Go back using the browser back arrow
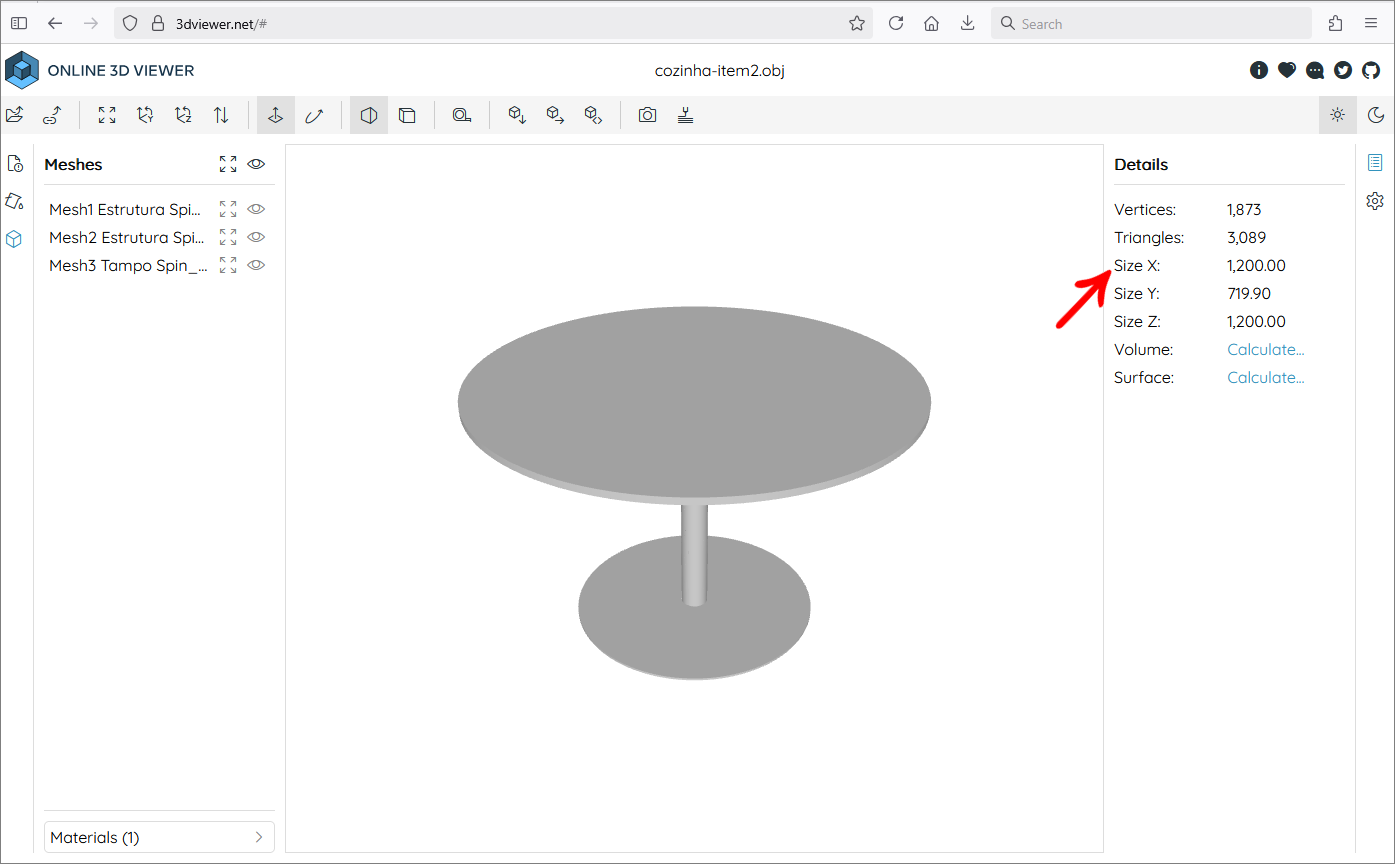The height and width of the screenshot is (864, 1395). point(55,23)
